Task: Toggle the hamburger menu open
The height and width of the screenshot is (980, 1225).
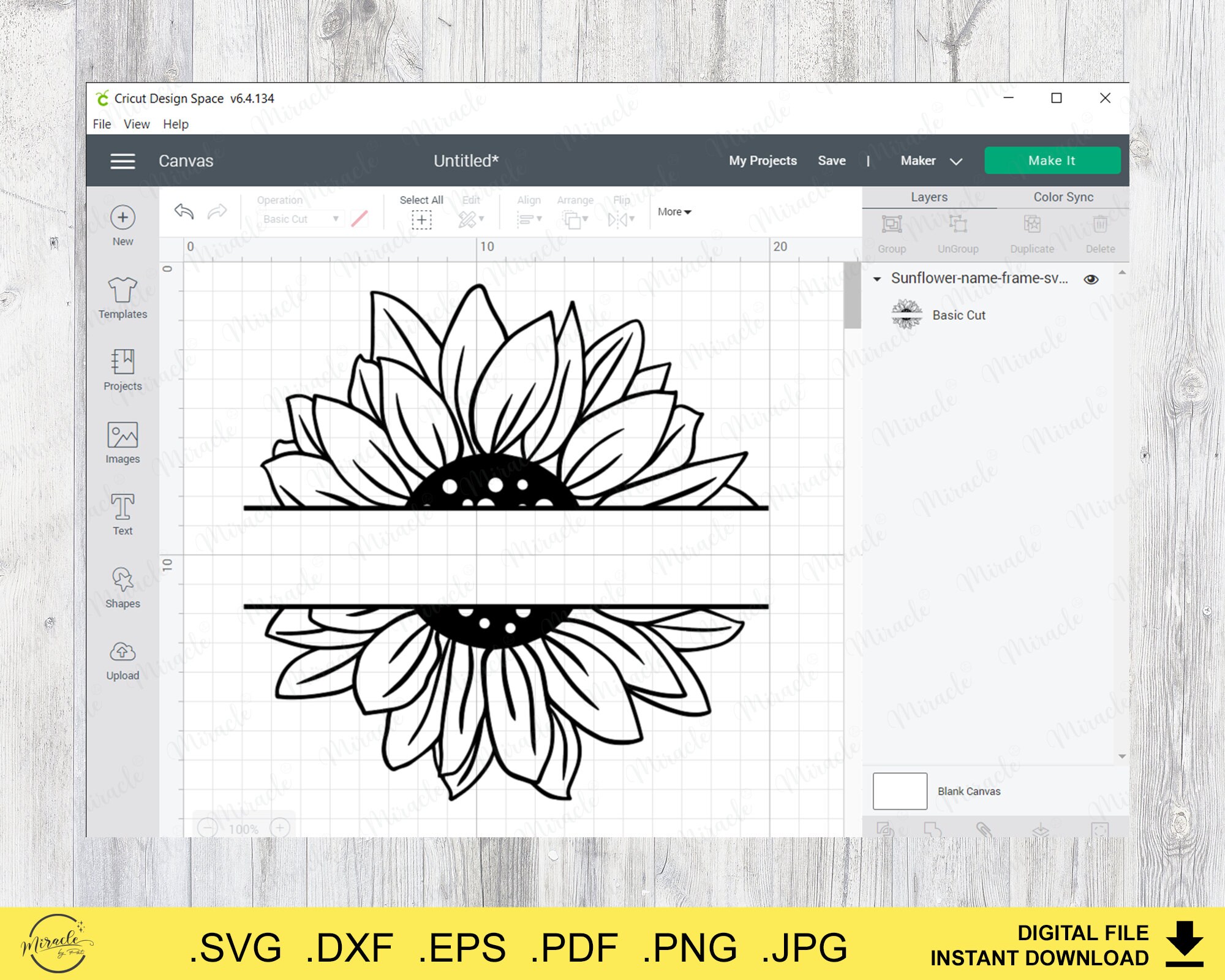Action: tap(123, 160)
